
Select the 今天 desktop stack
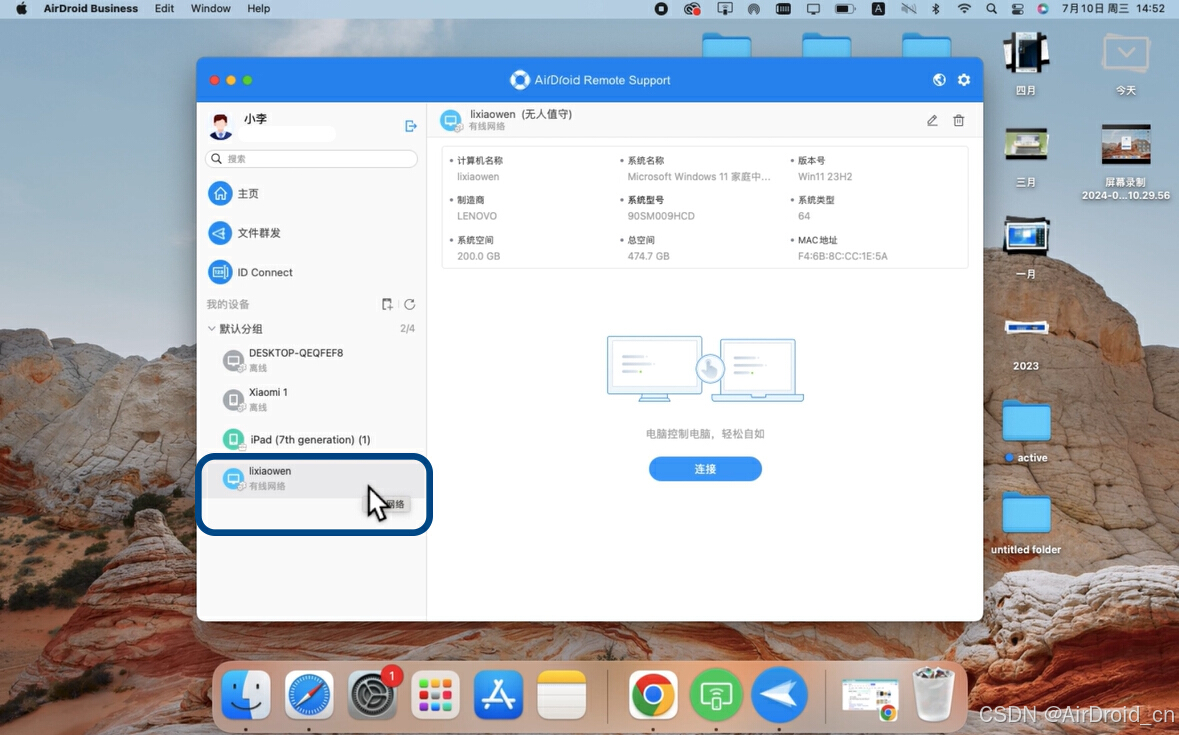click(x=1126, y=63)
